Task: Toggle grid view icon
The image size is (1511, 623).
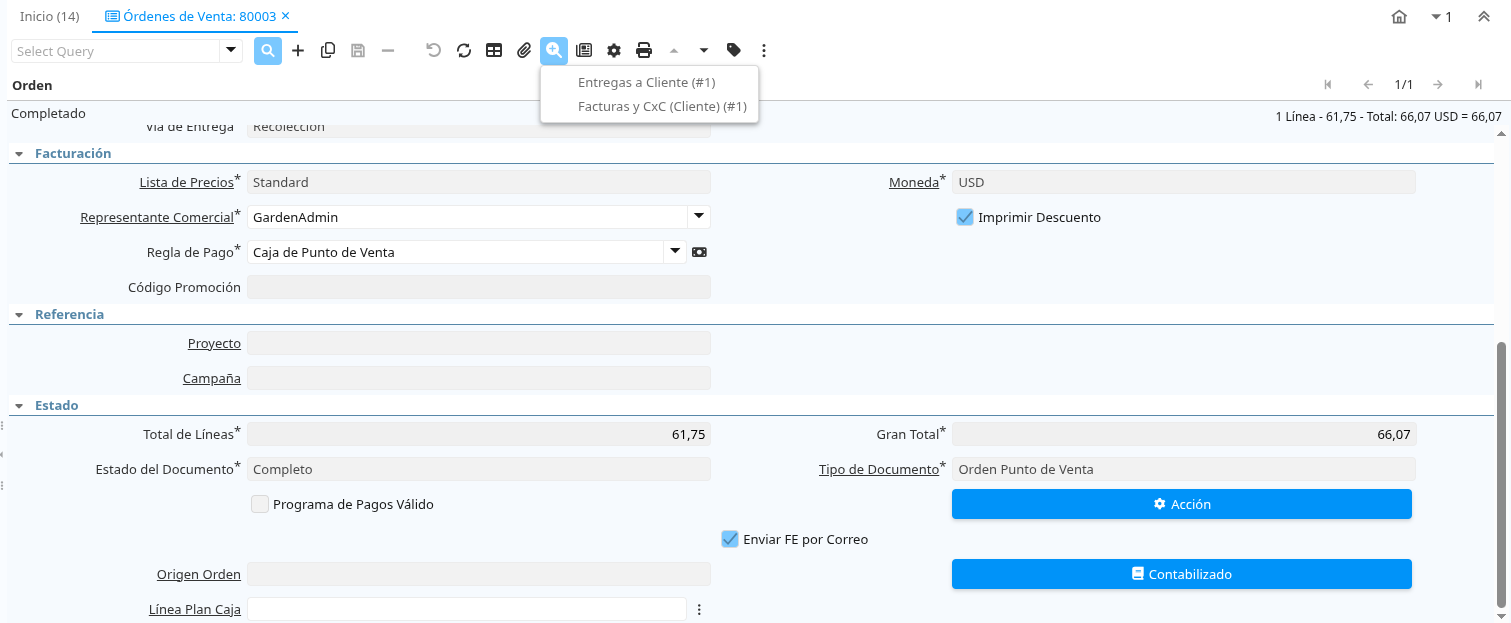Action: click(x=494, y=51)
